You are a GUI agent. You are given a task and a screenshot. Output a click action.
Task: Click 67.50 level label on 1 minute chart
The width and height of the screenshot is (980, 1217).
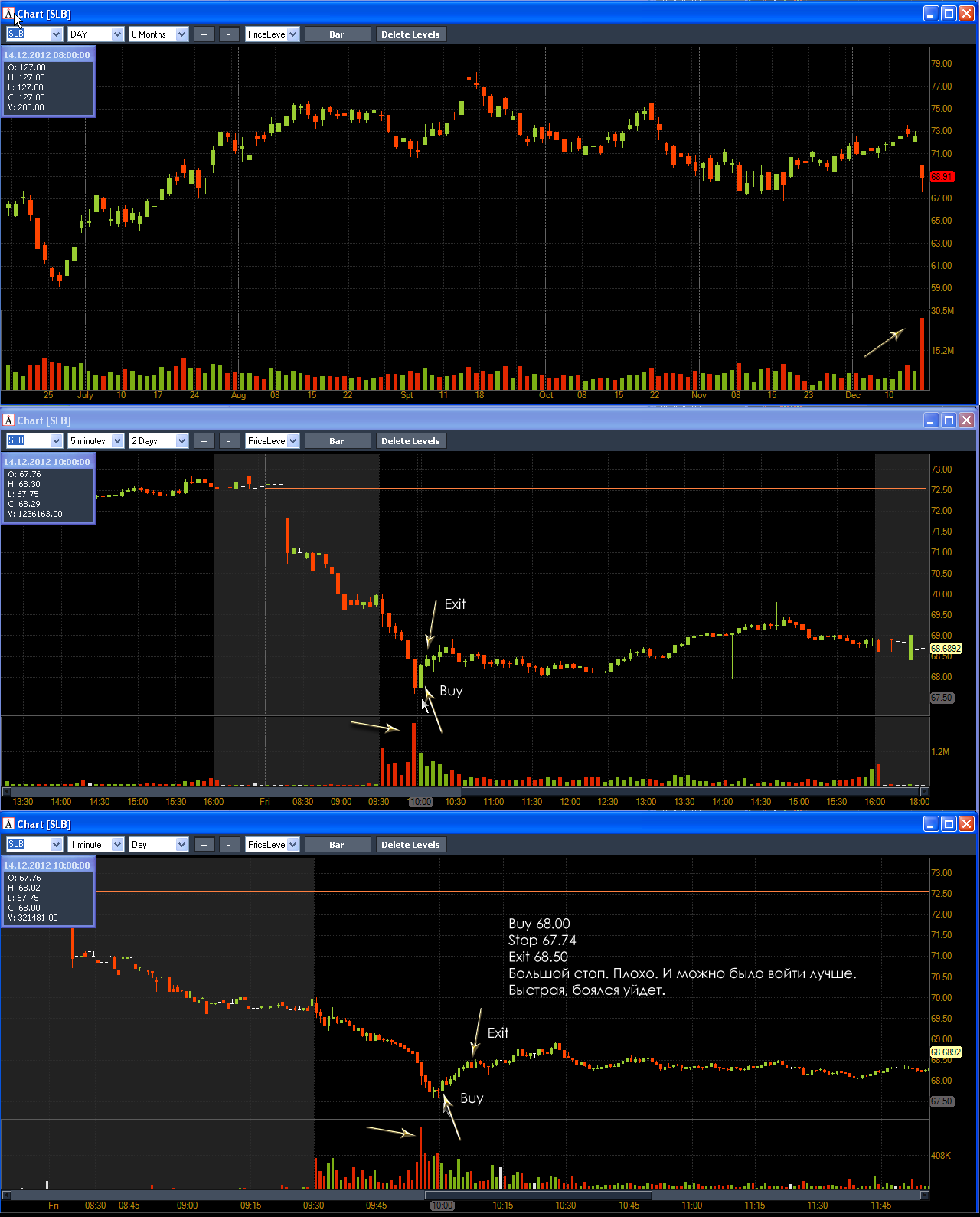pyautogui.click(x=942, y=1101)
